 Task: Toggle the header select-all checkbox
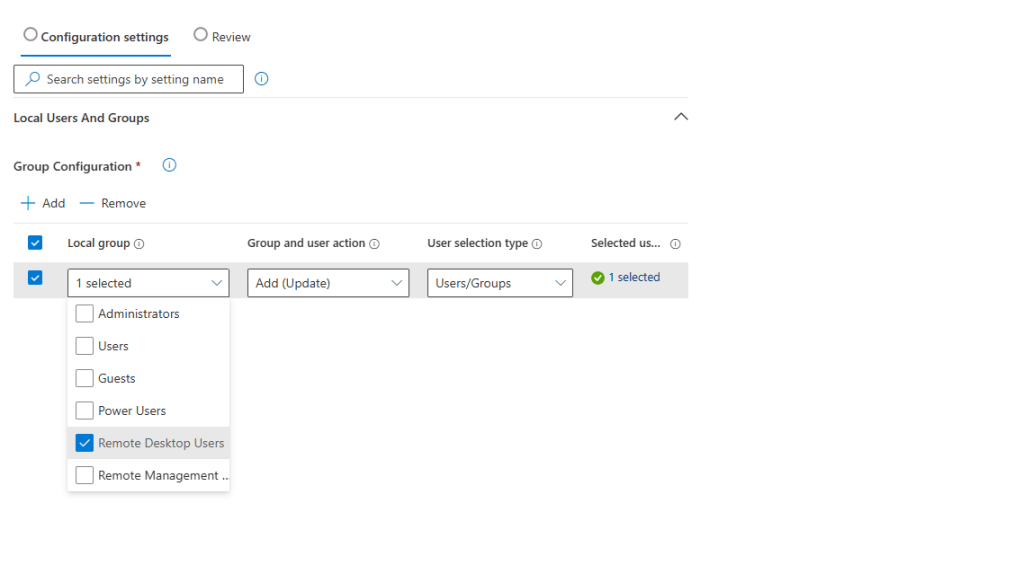point(35,243)
